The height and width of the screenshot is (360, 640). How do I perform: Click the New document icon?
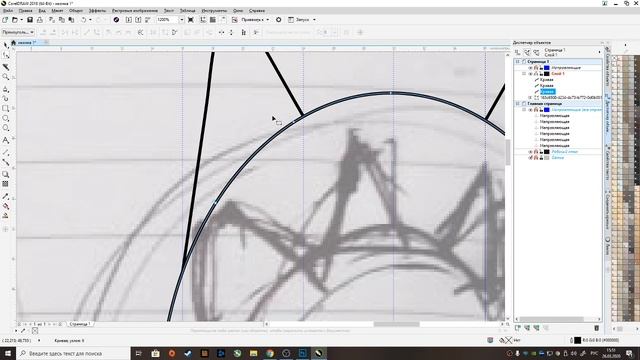(5, 20)
